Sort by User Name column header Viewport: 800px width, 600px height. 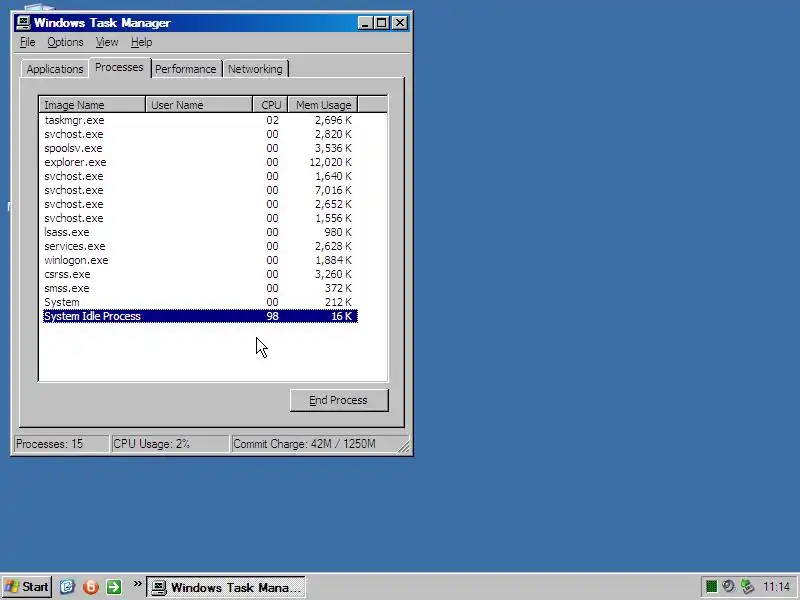click(199, 105)
